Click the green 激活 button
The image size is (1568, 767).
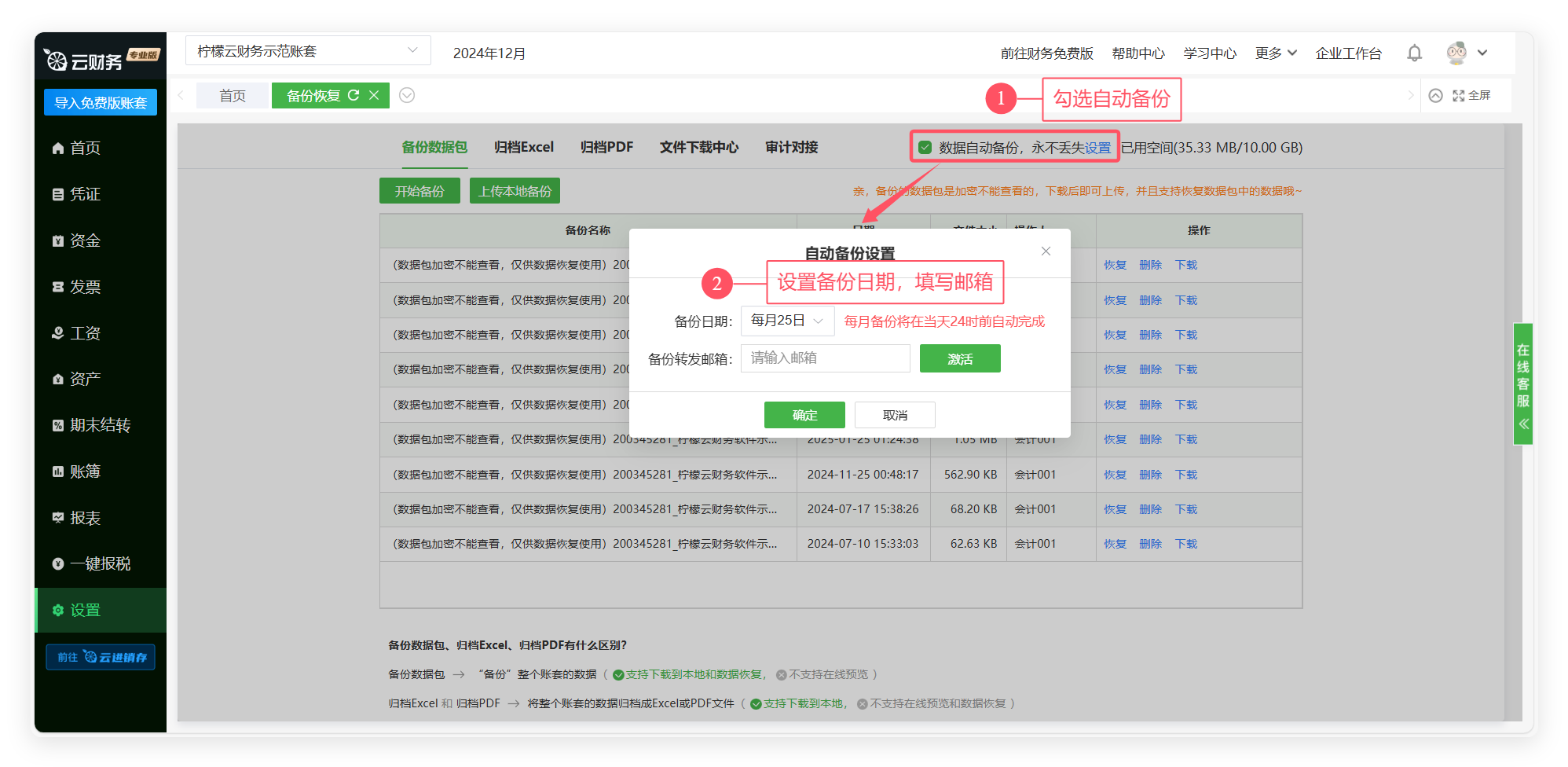(959, 359)
